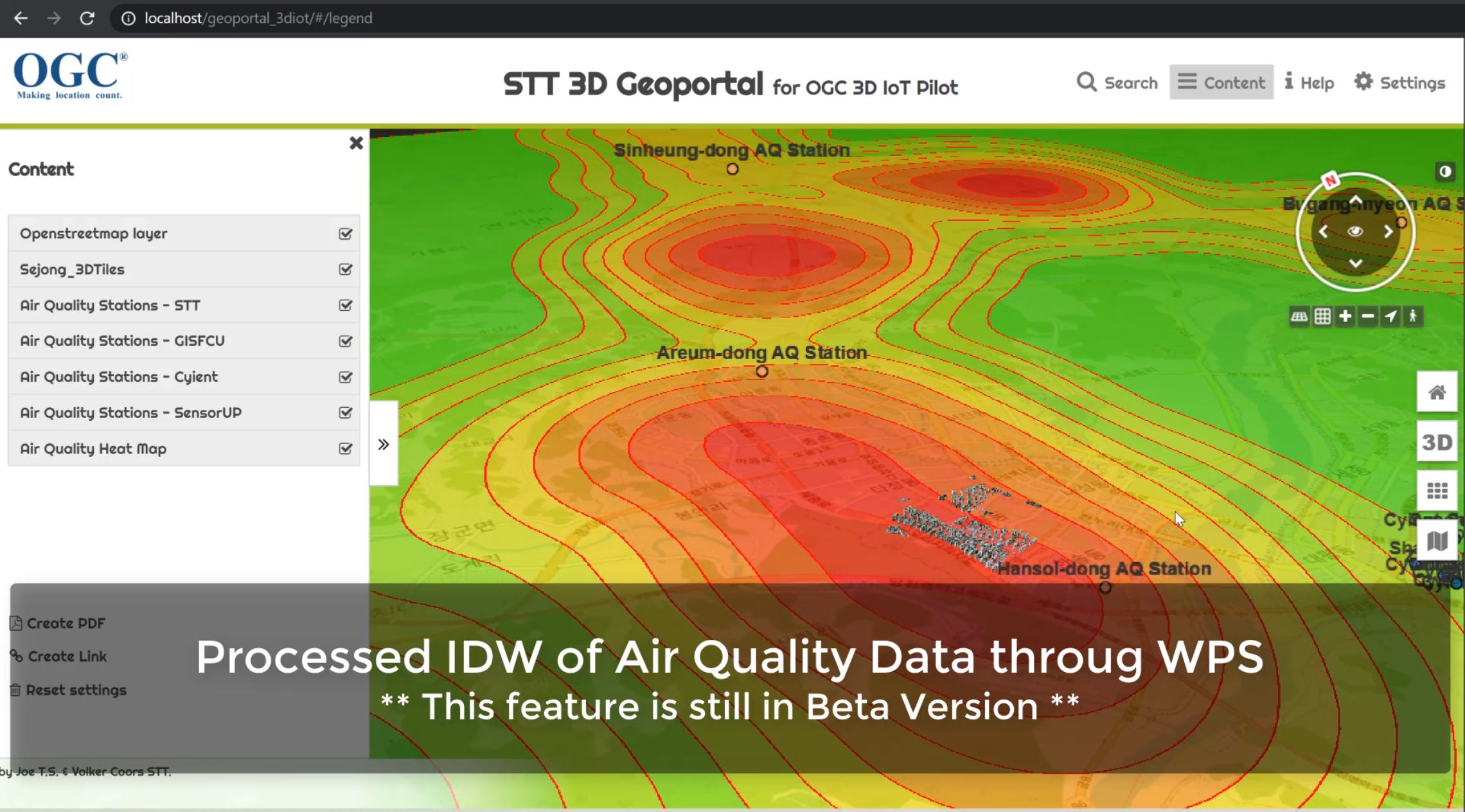This screenshot has width=1465, height=812.
Task: Open the Help menu
Action: tap(1309, 82)
